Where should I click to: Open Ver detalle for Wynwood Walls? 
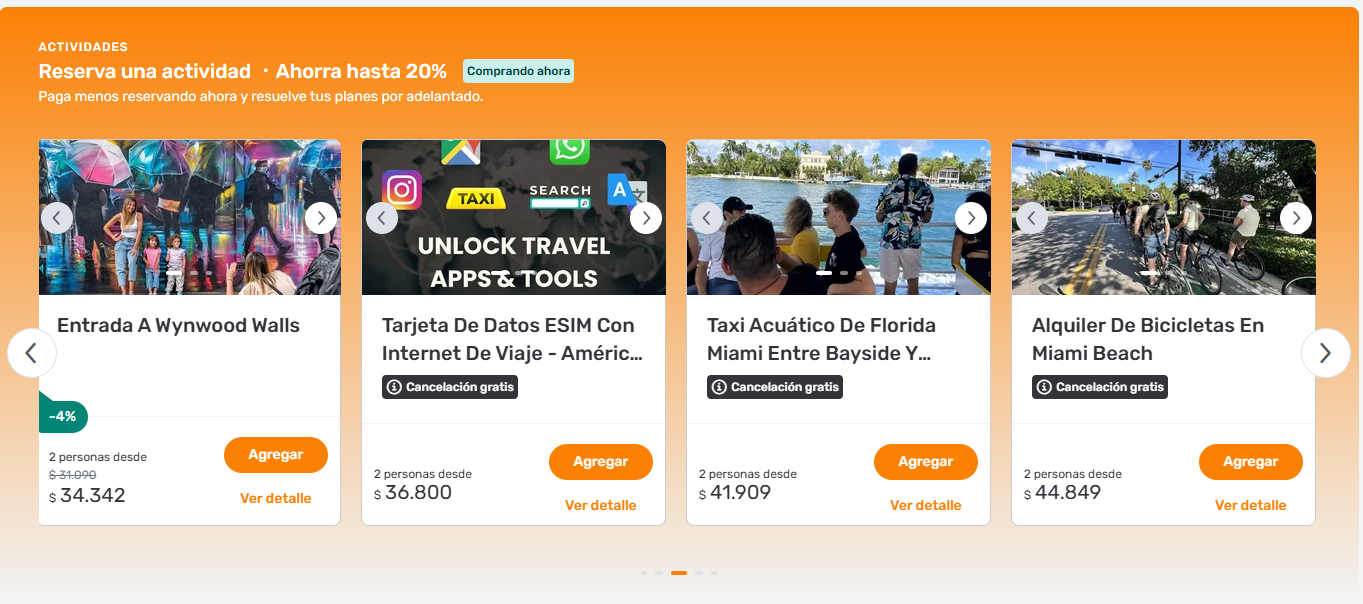(276, 498)
